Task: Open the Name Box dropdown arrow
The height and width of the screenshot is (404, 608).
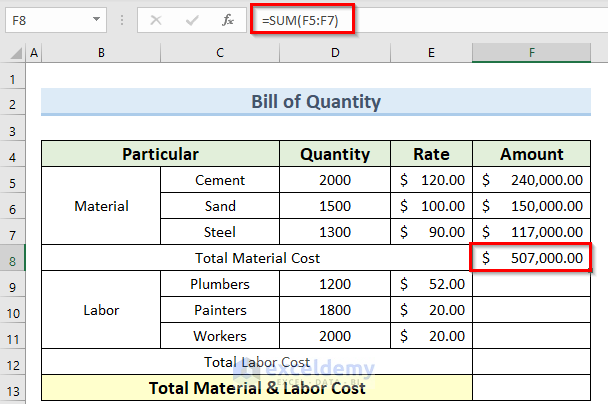Action: (96, 19)
